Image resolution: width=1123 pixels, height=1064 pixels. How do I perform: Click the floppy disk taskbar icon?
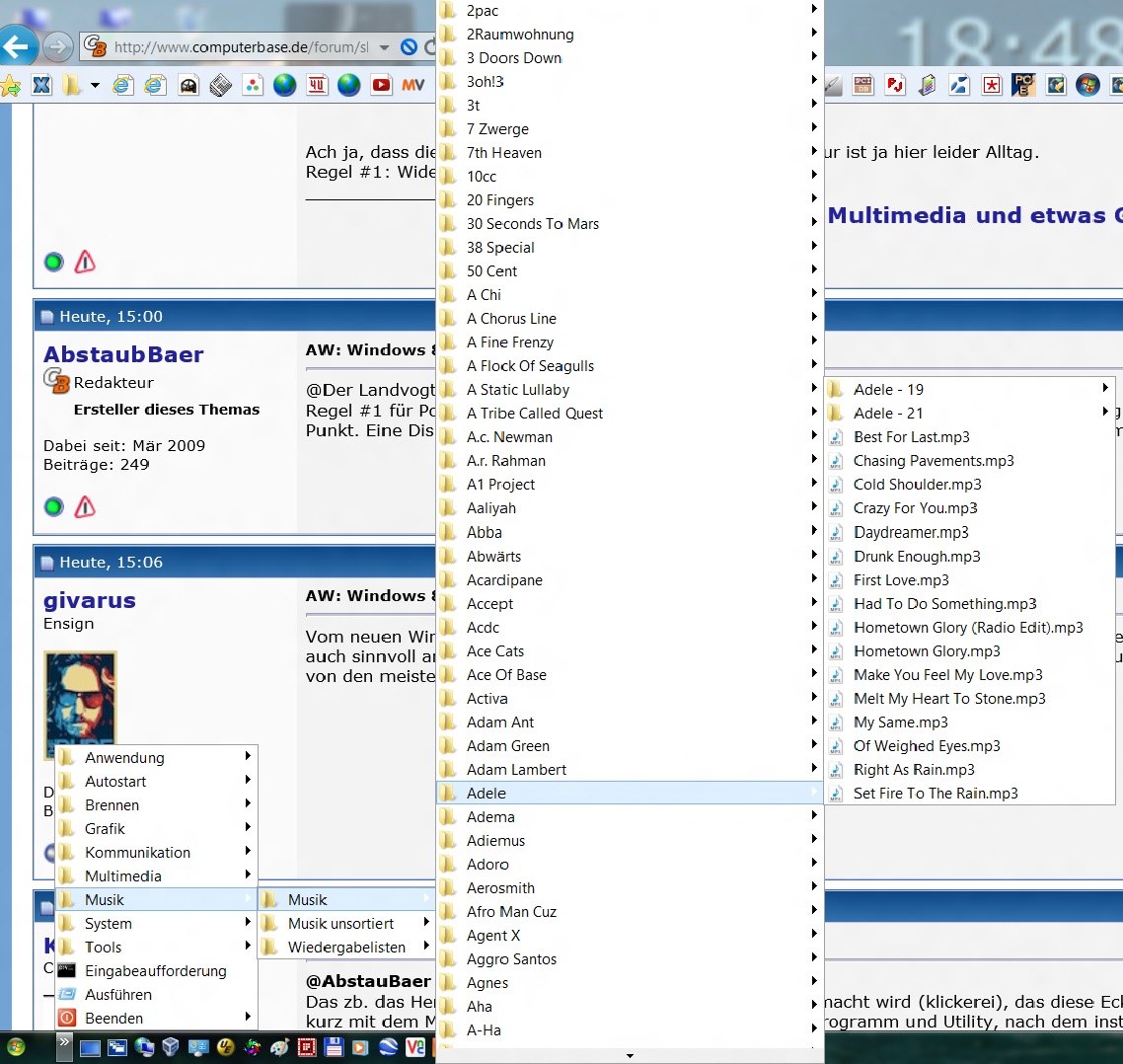334,1047
